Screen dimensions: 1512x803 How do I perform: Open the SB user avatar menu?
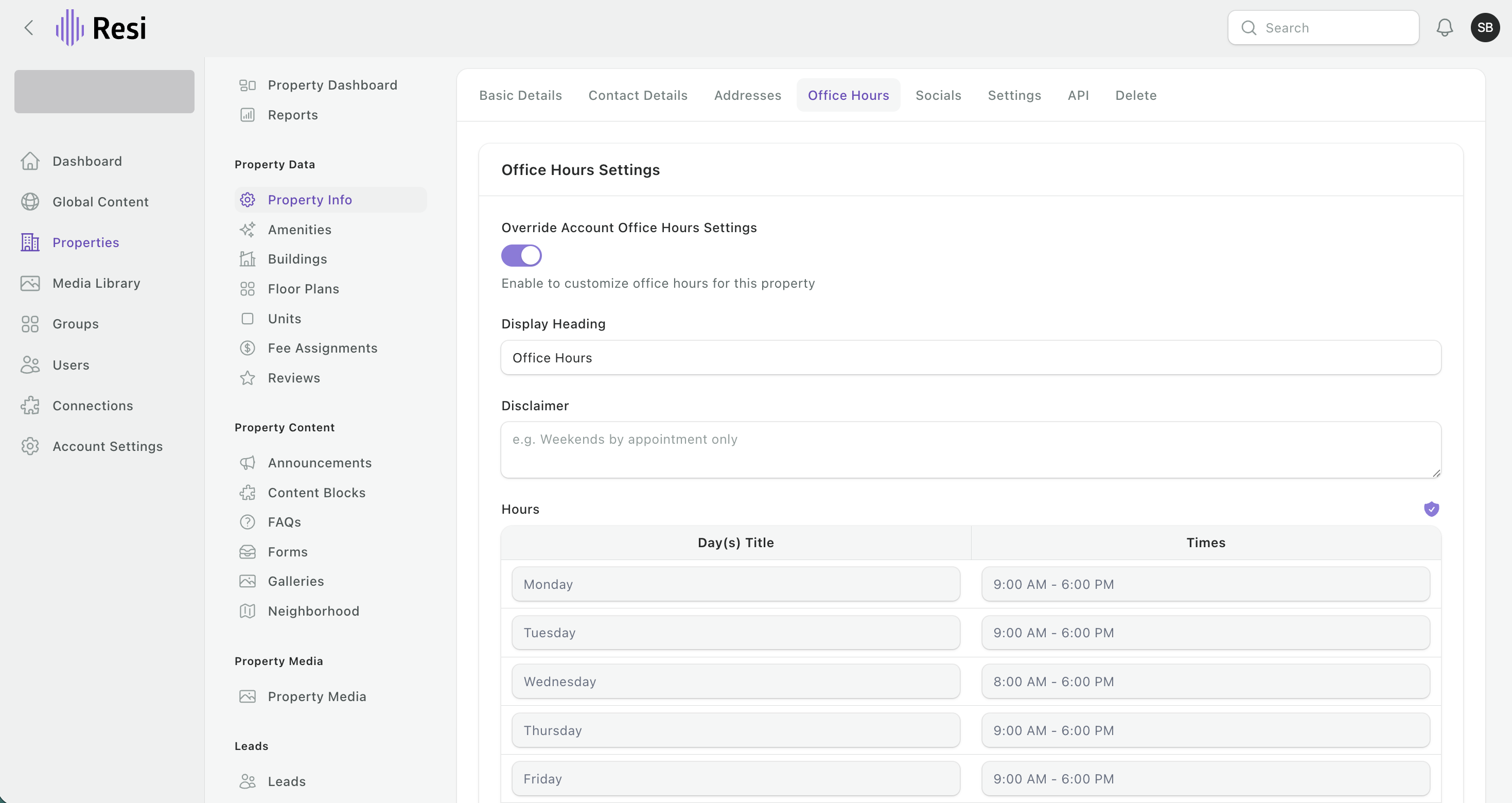[x=1485, y=28]
